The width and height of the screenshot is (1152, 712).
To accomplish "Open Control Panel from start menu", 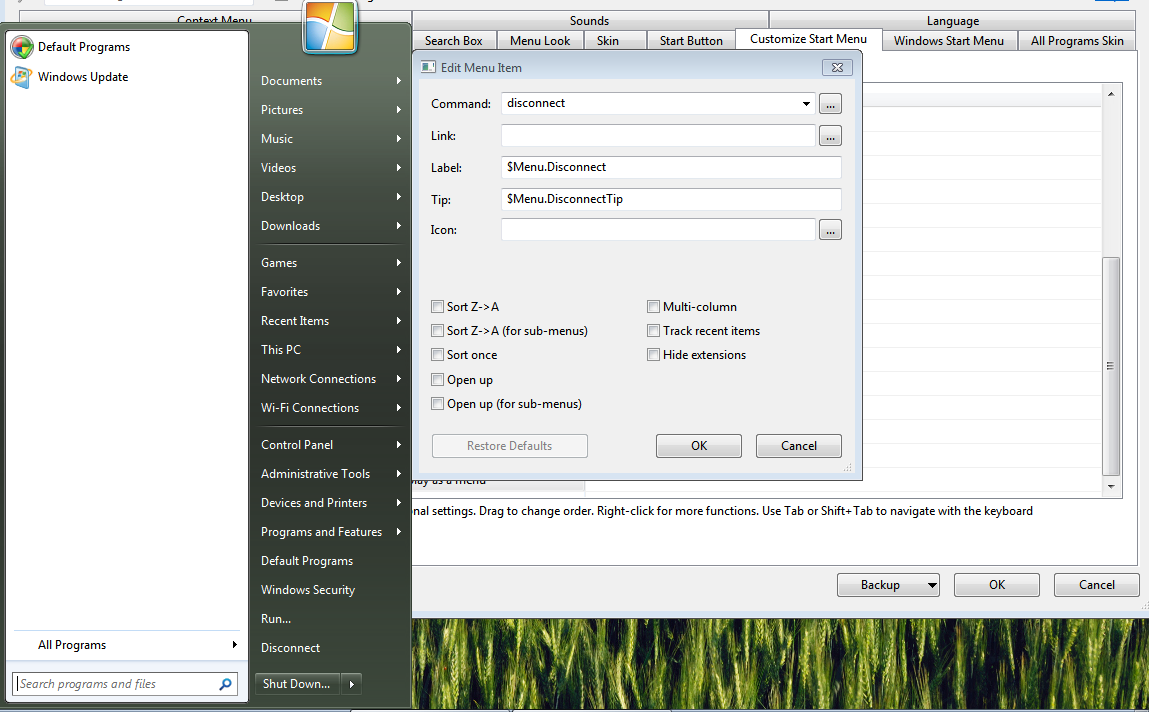I will tap(297, 445).
